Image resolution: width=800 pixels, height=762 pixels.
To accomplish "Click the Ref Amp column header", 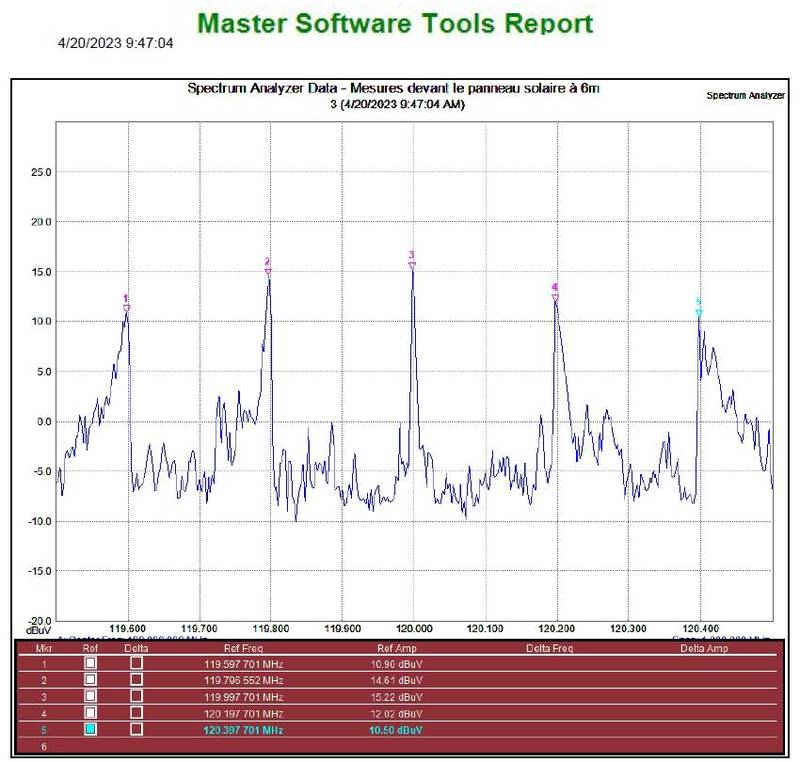I will click(398, 648).
